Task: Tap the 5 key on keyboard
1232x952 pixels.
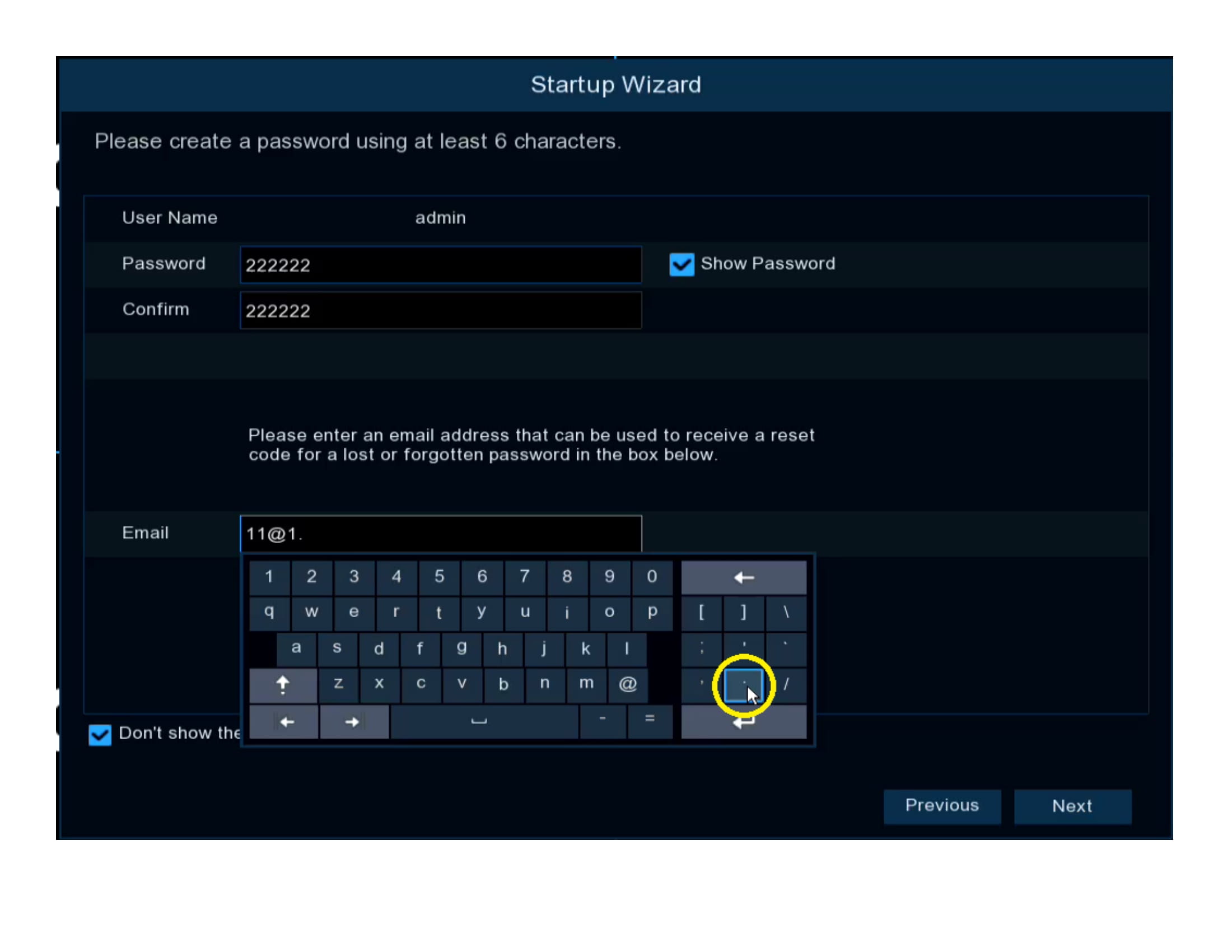Action: [x=440, y=577]
